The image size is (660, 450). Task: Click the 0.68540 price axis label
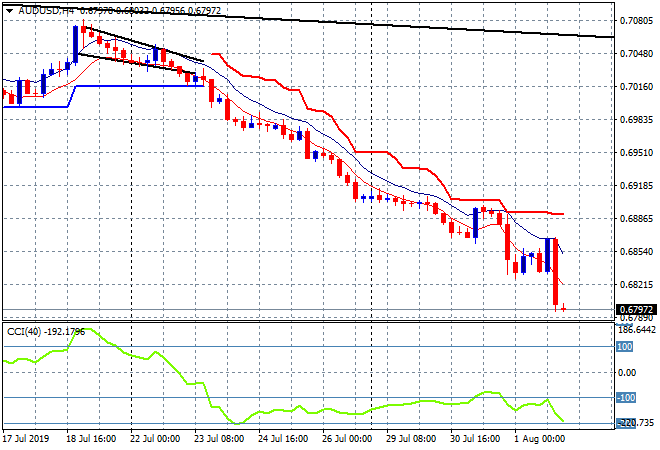coord(636,252)
